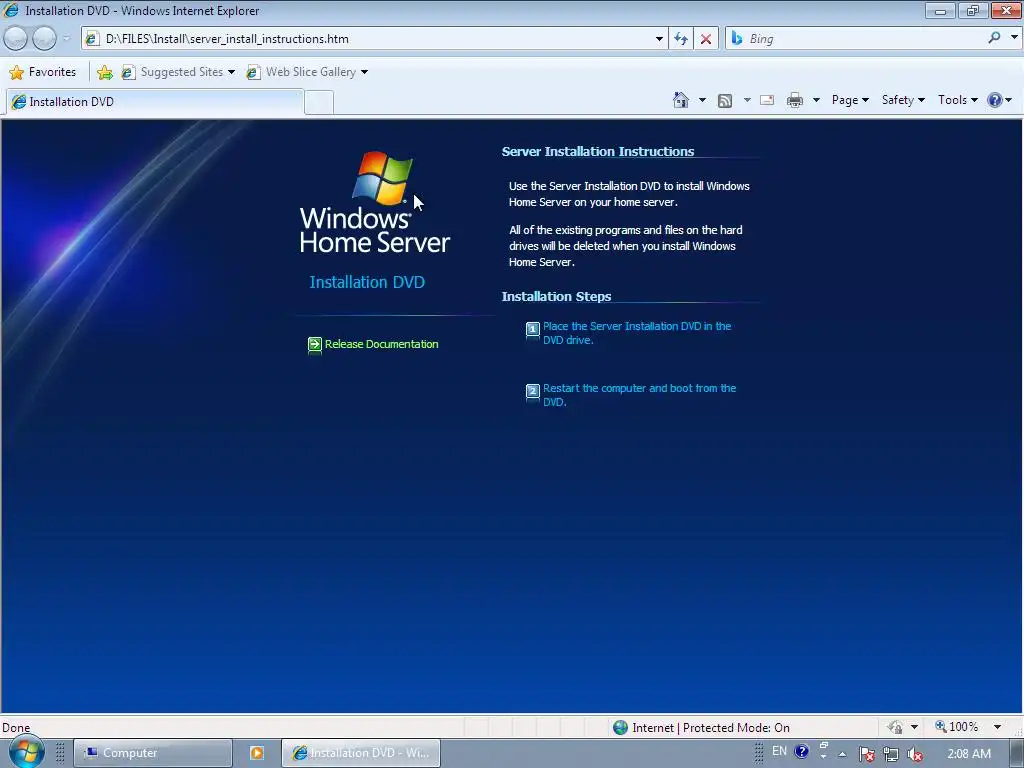Click the network tray icon

[890, 754]
